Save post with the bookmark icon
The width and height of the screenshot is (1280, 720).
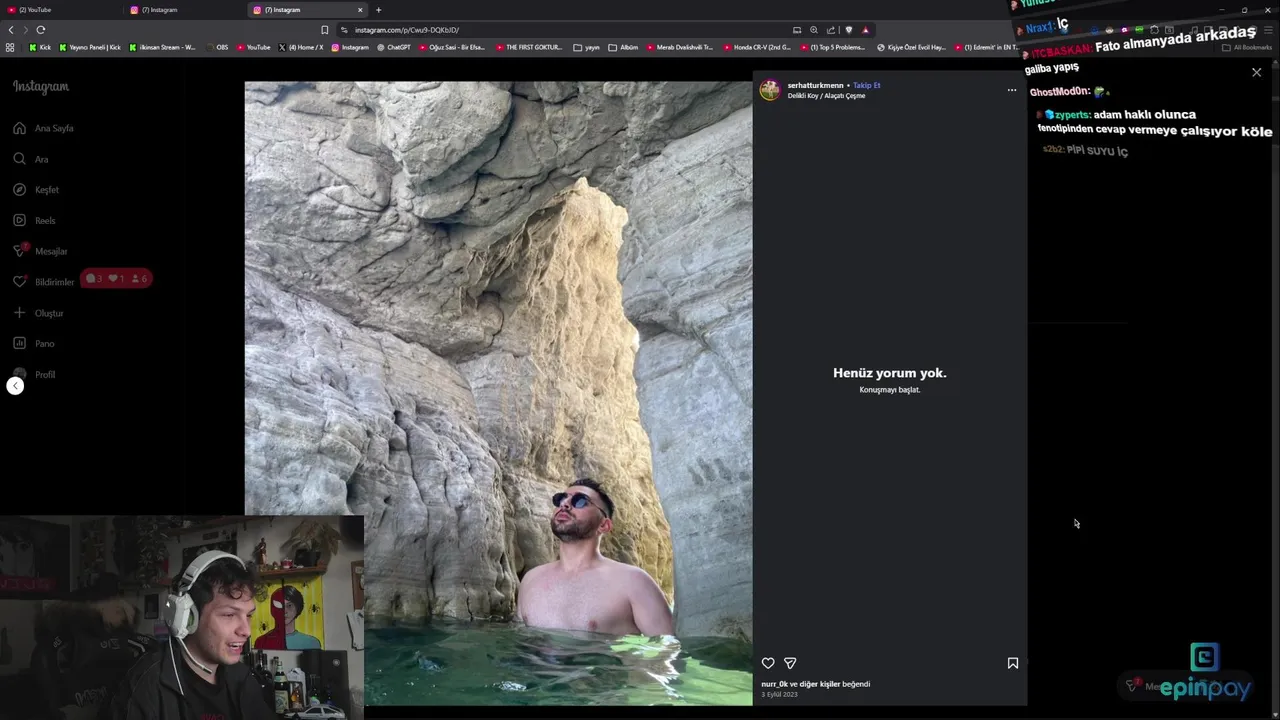(x=1013, y=663)
